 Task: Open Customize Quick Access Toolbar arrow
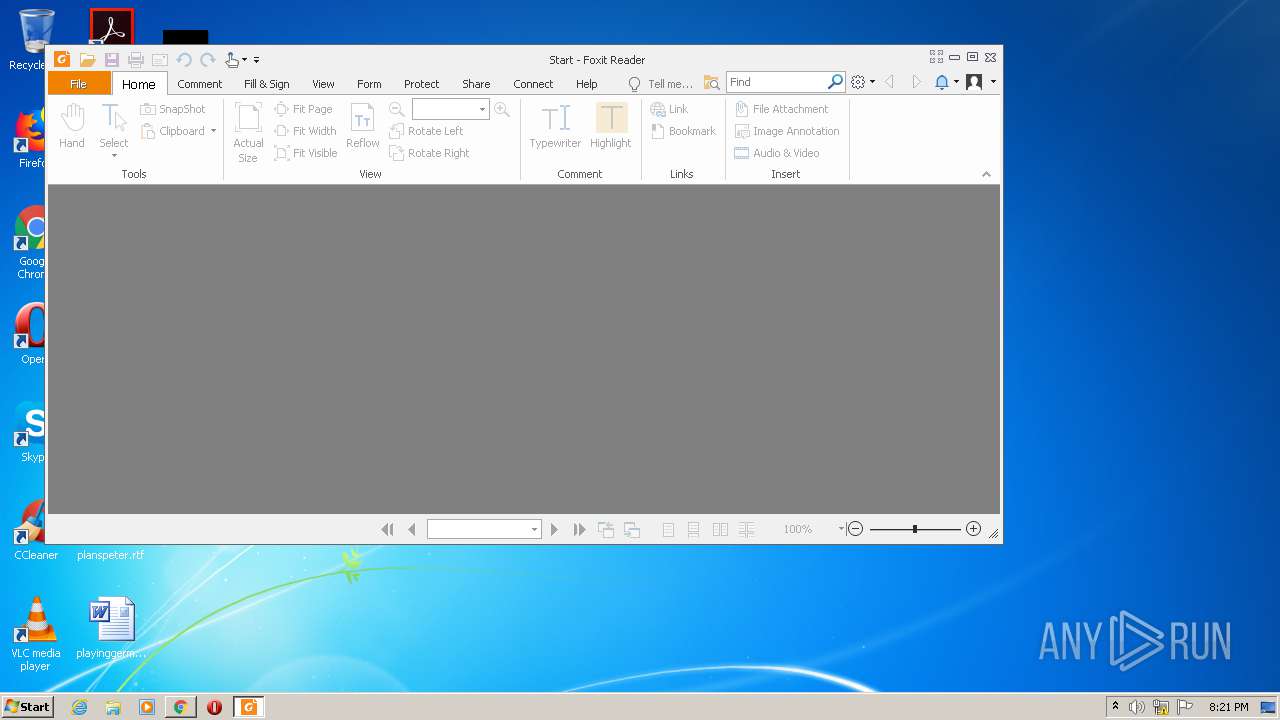click(x=256, y=60)
